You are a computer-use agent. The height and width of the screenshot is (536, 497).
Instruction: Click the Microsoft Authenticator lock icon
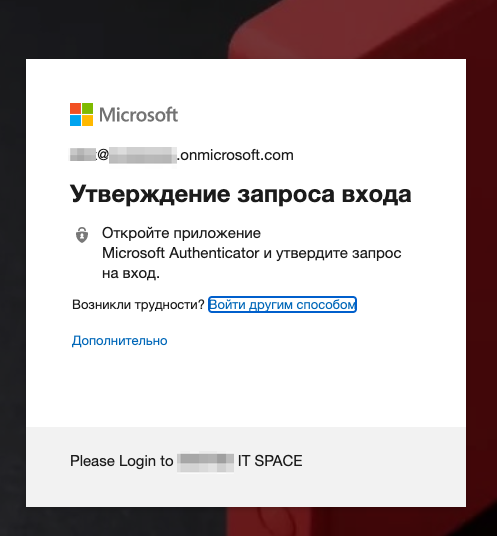[x=82, y=235]
